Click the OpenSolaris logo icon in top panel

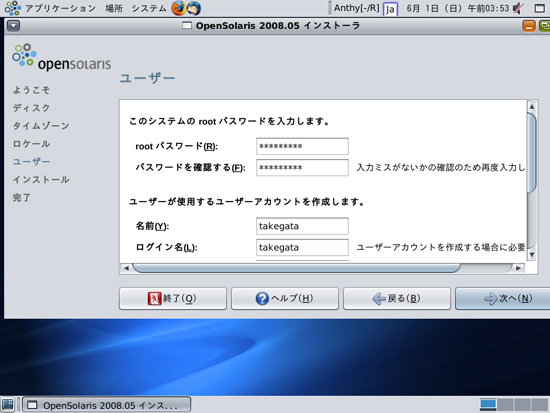coord(13,8)
